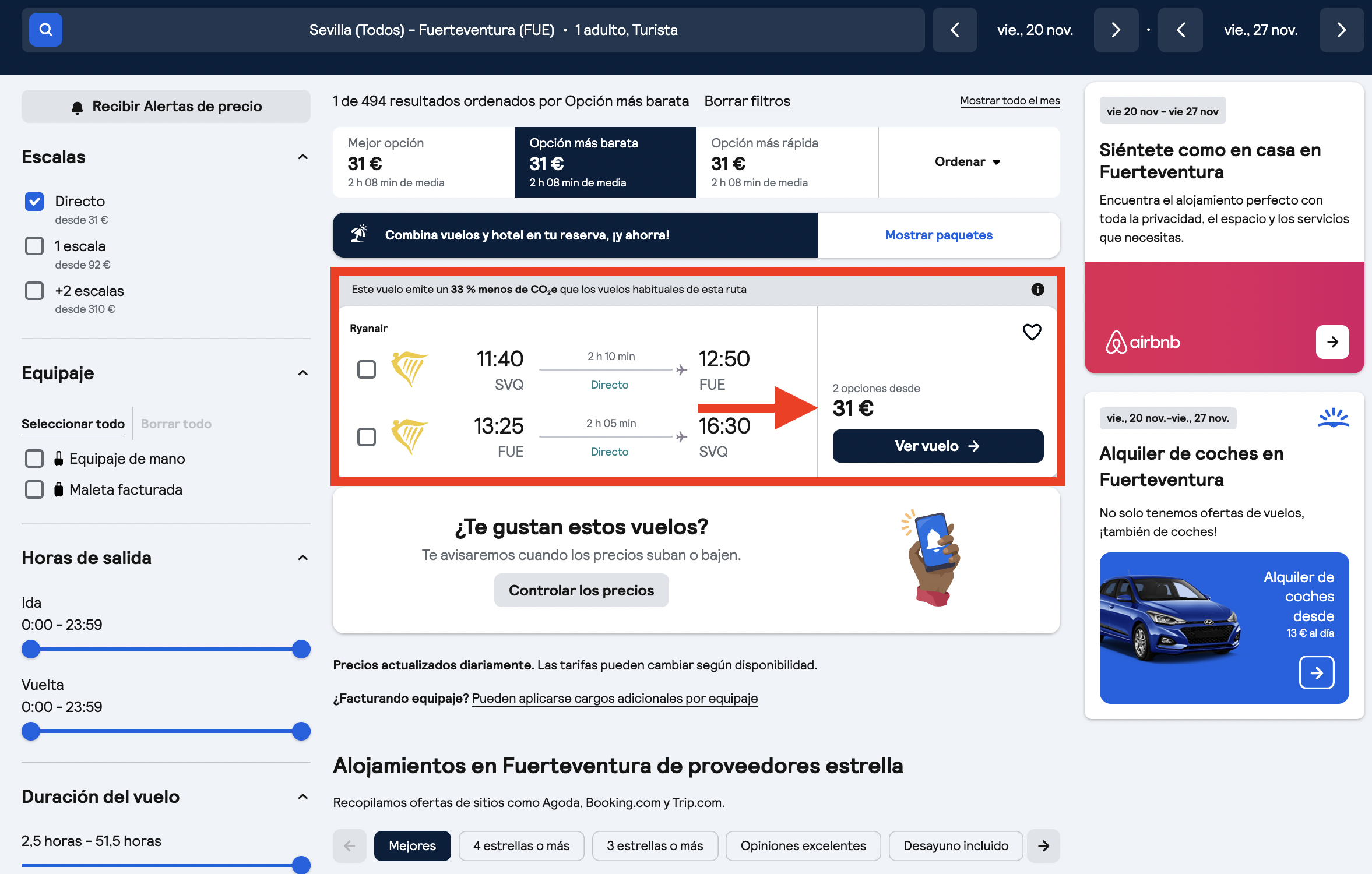Click the CO2 emissions info icon

point(1037,290)
